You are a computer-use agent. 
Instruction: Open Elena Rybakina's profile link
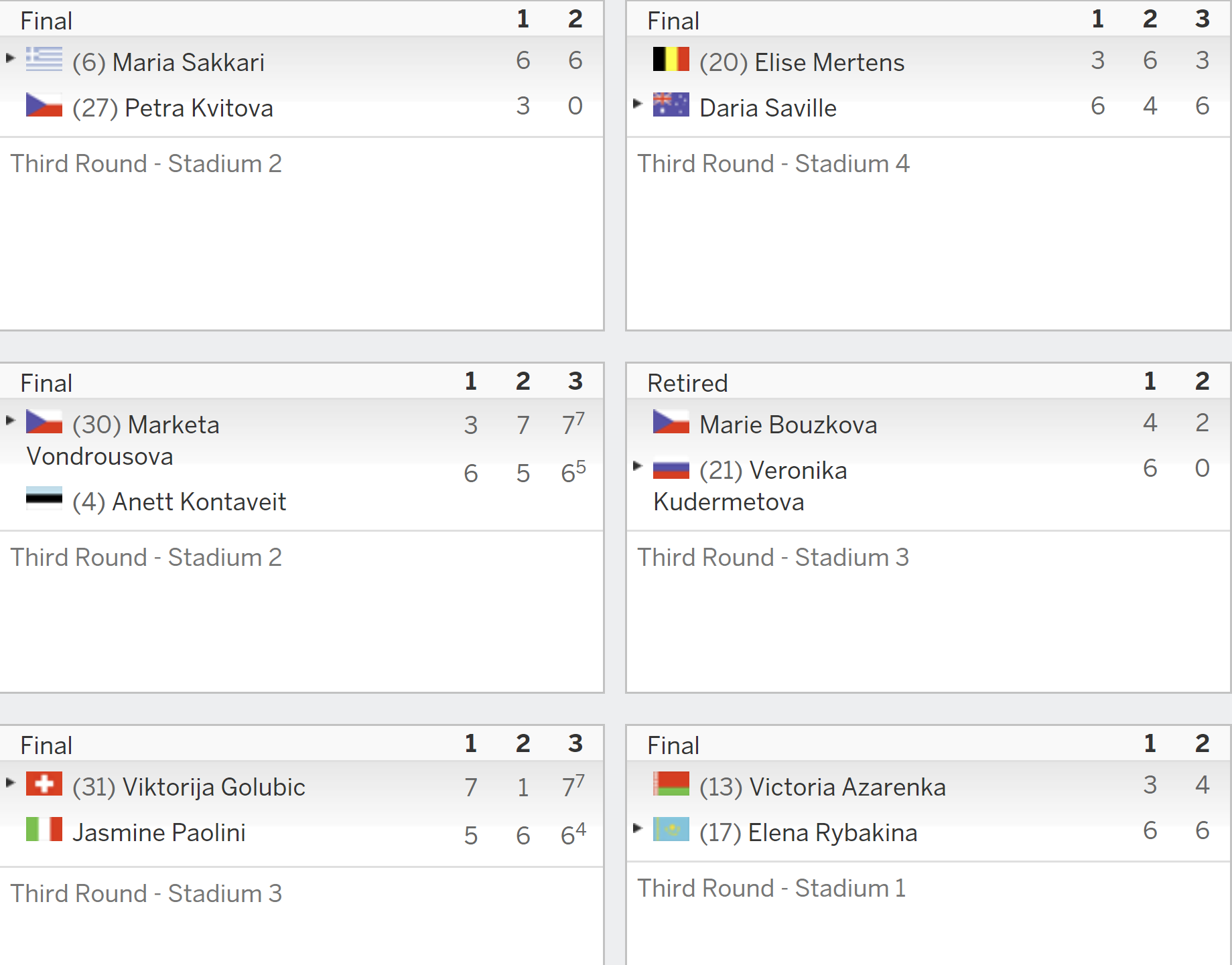pos(833,832)
